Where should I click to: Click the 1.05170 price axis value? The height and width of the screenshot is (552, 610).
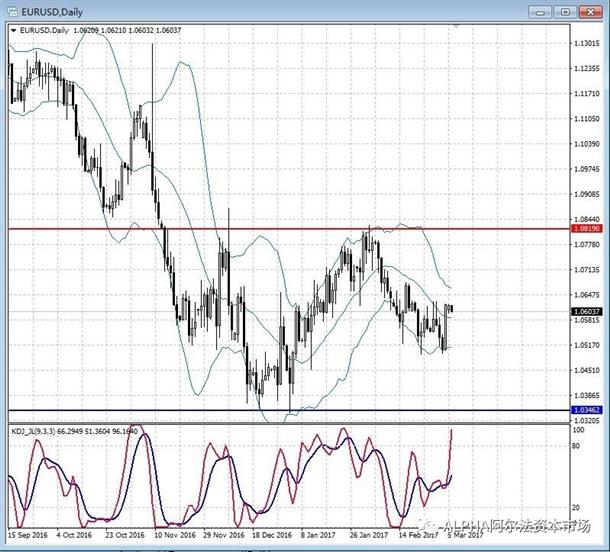tap(587, 345)
